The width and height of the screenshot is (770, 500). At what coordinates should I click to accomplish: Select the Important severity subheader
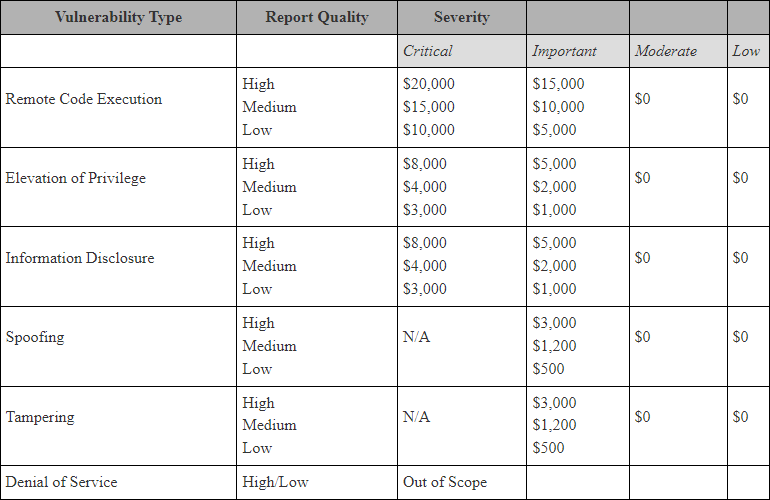click(x=564, y=51)
